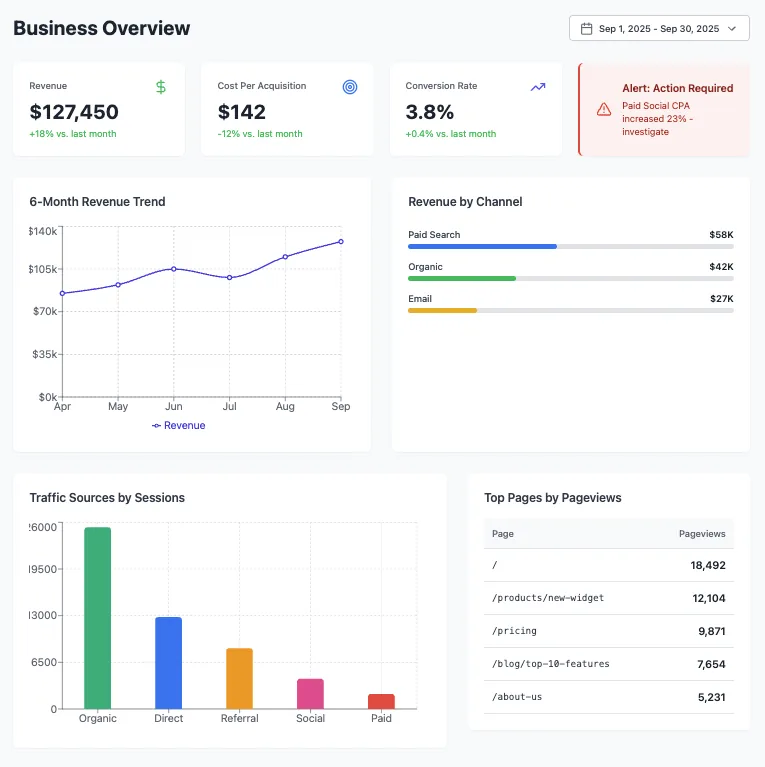The image size is (765, 767).
Task: Click the /blog/top-10-features page row
Action: tap(609, 664)
